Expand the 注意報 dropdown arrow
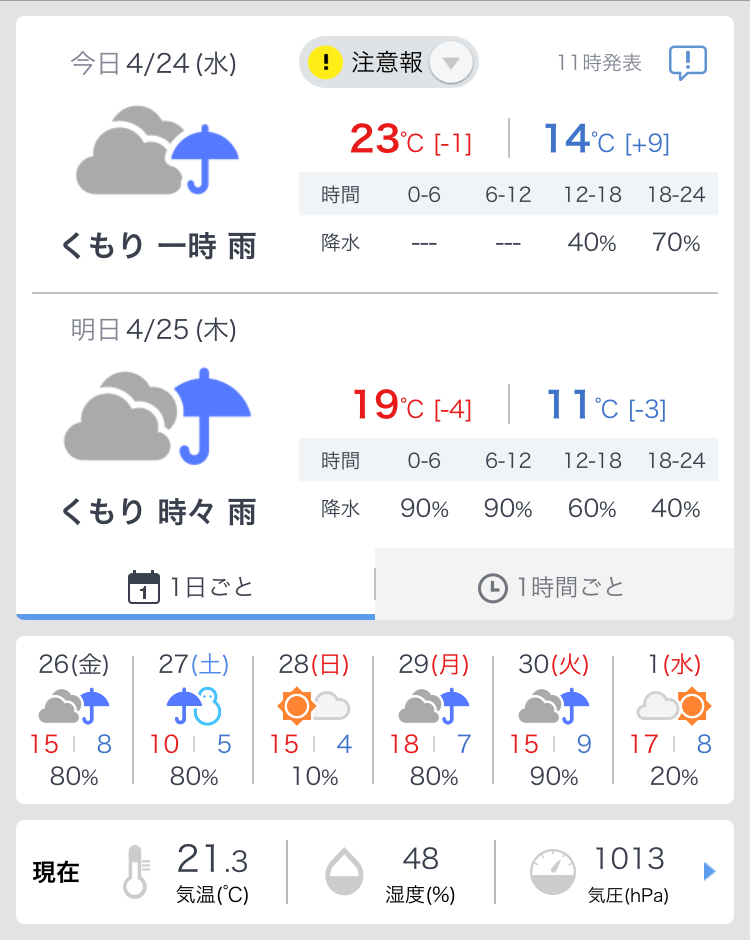This screenshot has width=750, height=940. tap(451, 63)
